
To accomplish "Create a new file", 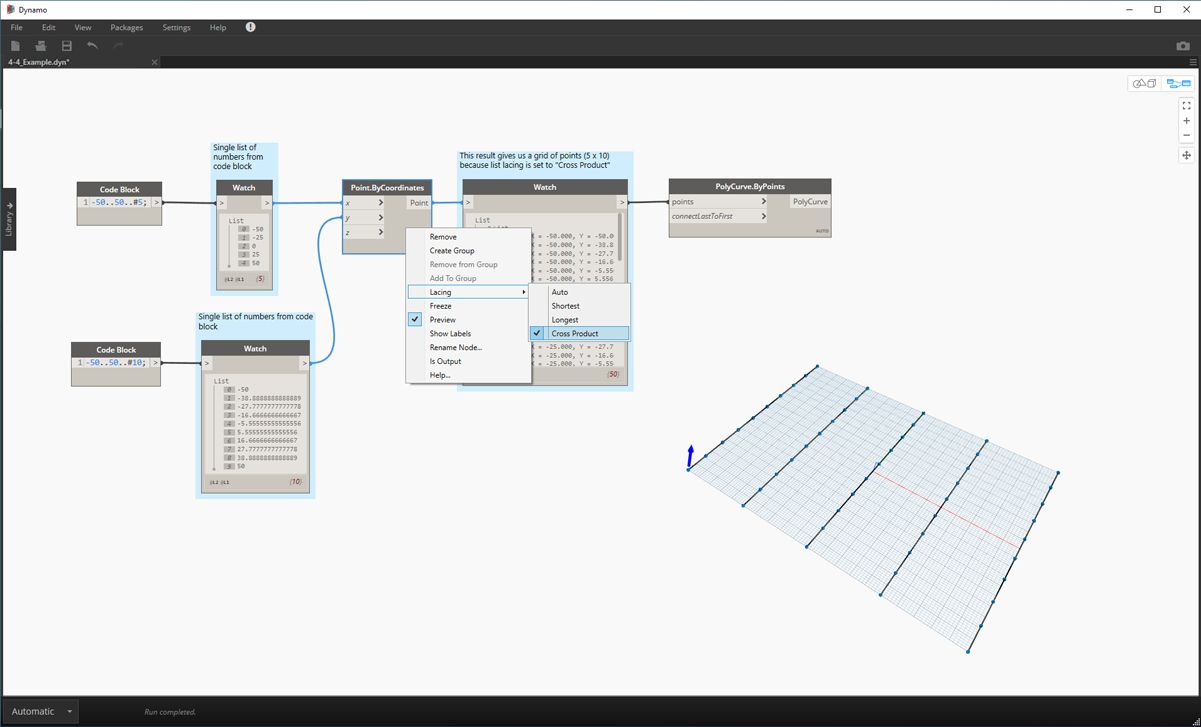I will click(x=15, y=45).
